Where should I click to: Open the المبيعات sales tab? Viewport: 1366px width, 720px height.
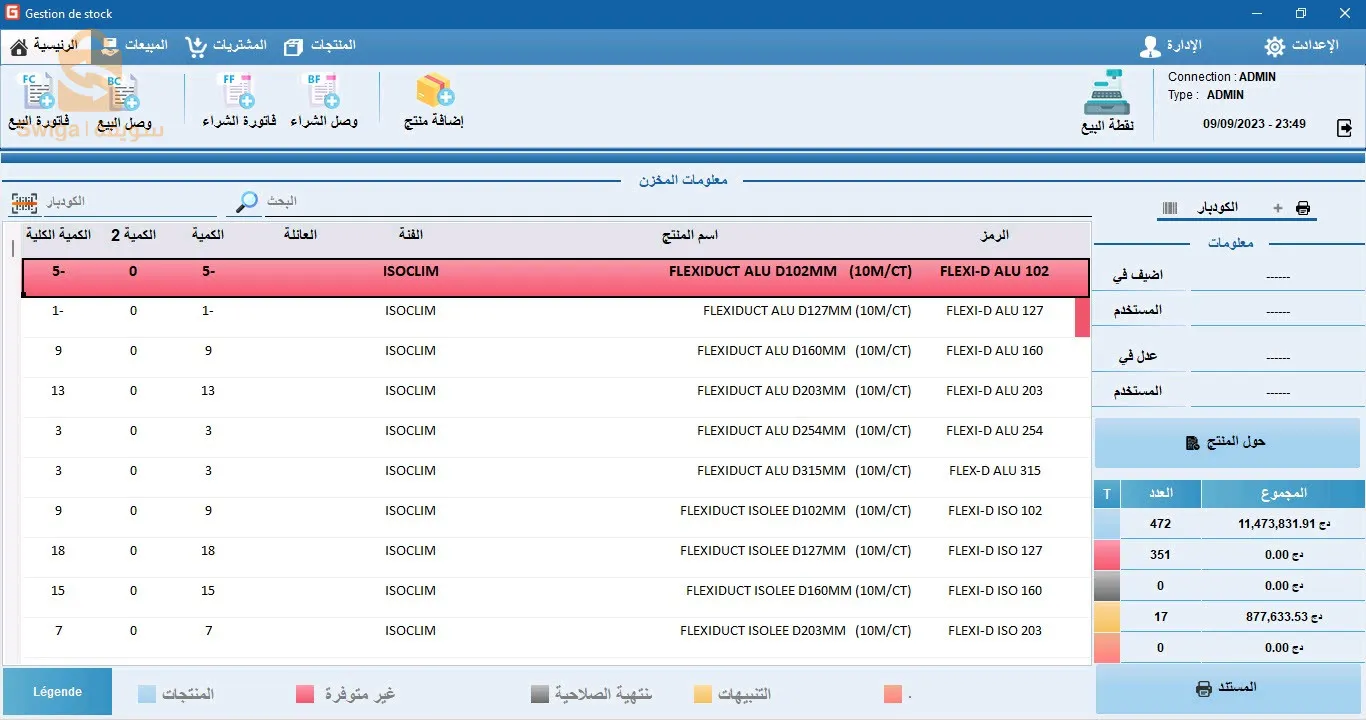[134, 46]
